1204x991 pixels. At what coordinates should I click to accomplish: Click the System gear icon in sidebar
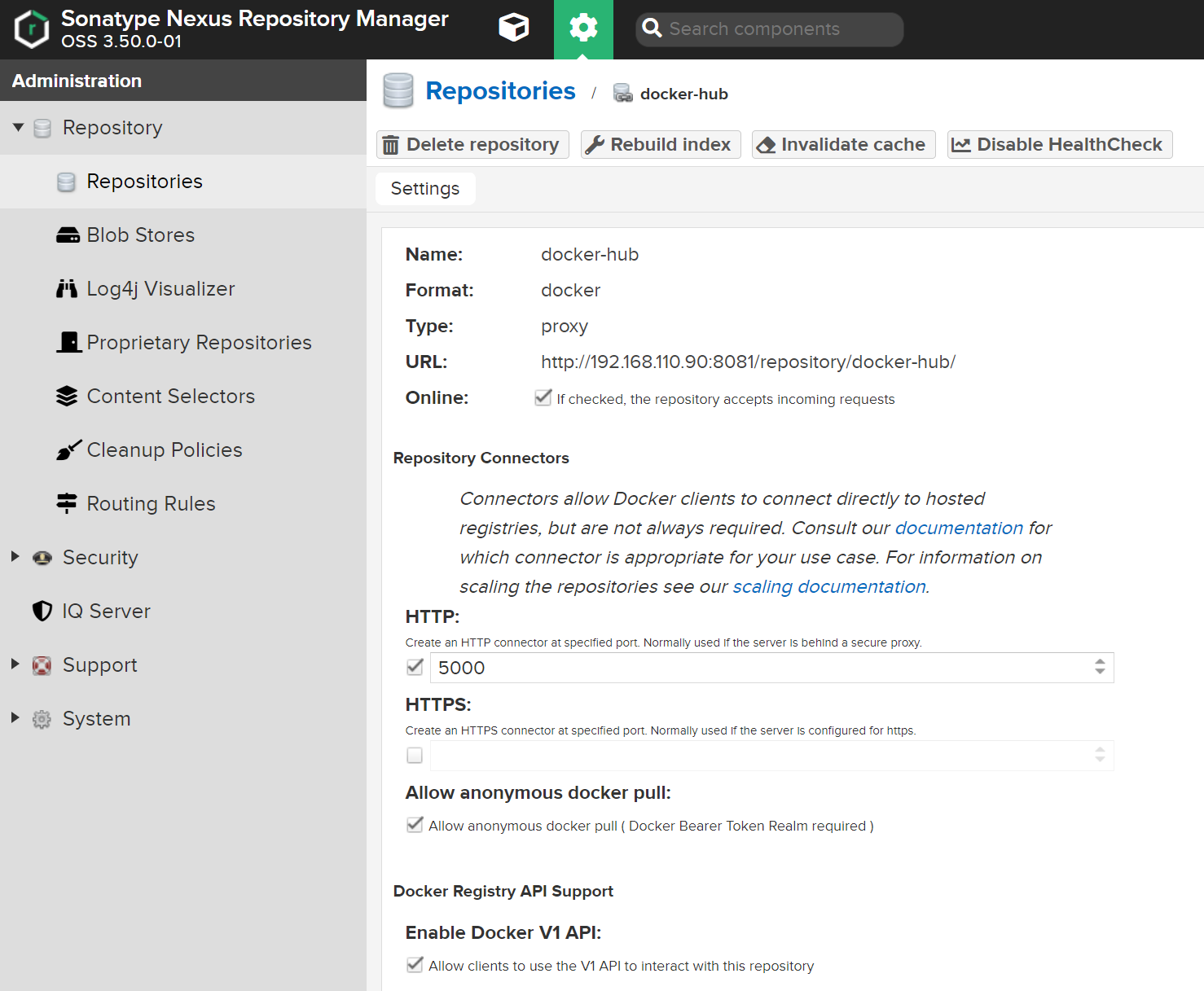point(42,719)
